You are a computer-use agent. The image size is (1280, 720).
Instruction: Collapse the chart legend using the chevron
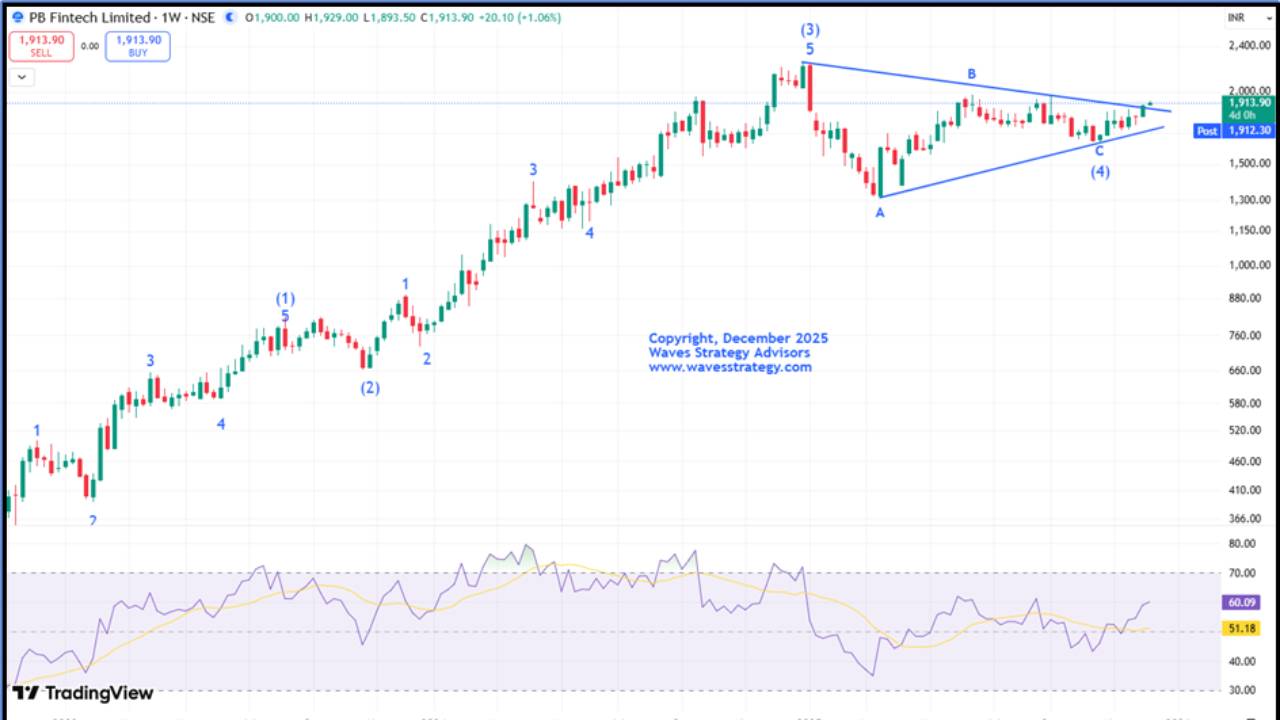[19, 77]
